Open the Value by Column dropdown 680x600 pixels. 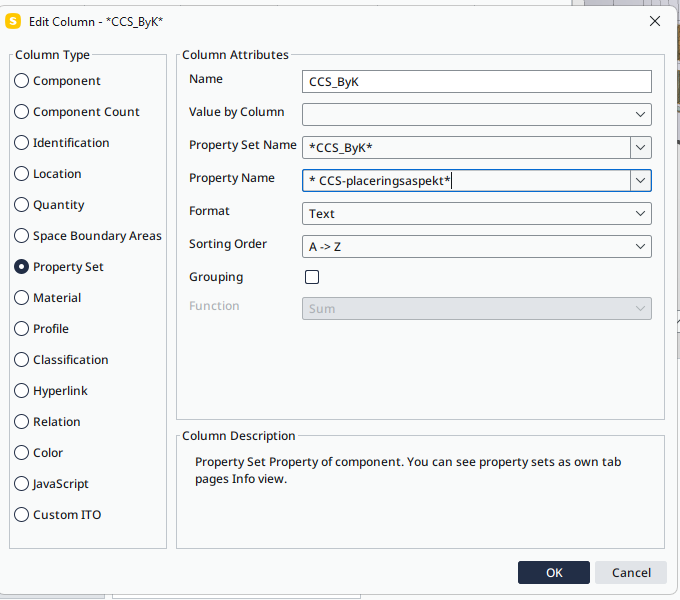[x=477, y=114]
